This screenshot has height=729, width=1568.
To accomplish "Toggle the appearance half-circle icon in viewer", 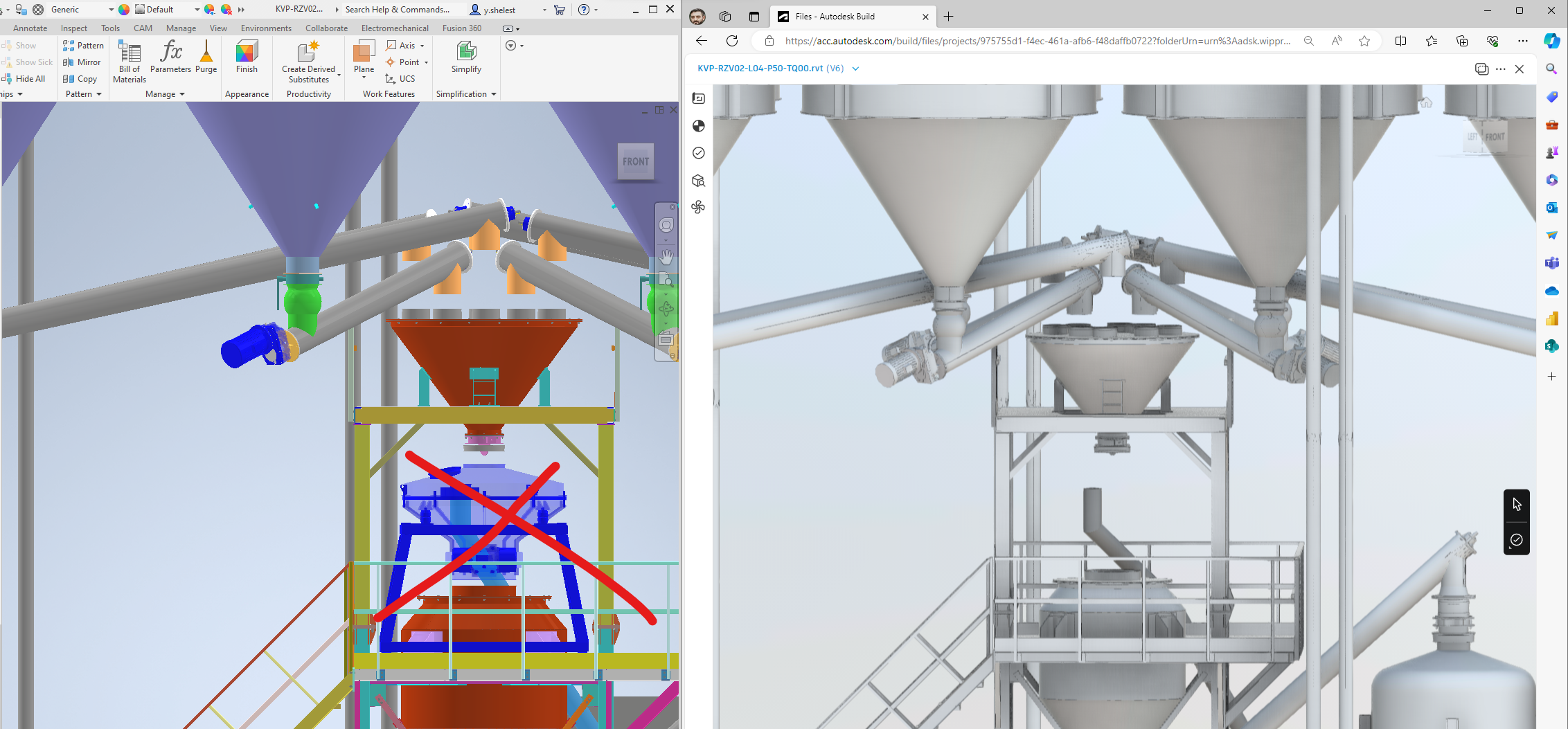I will pyautogui.click(x=698, y=126).
